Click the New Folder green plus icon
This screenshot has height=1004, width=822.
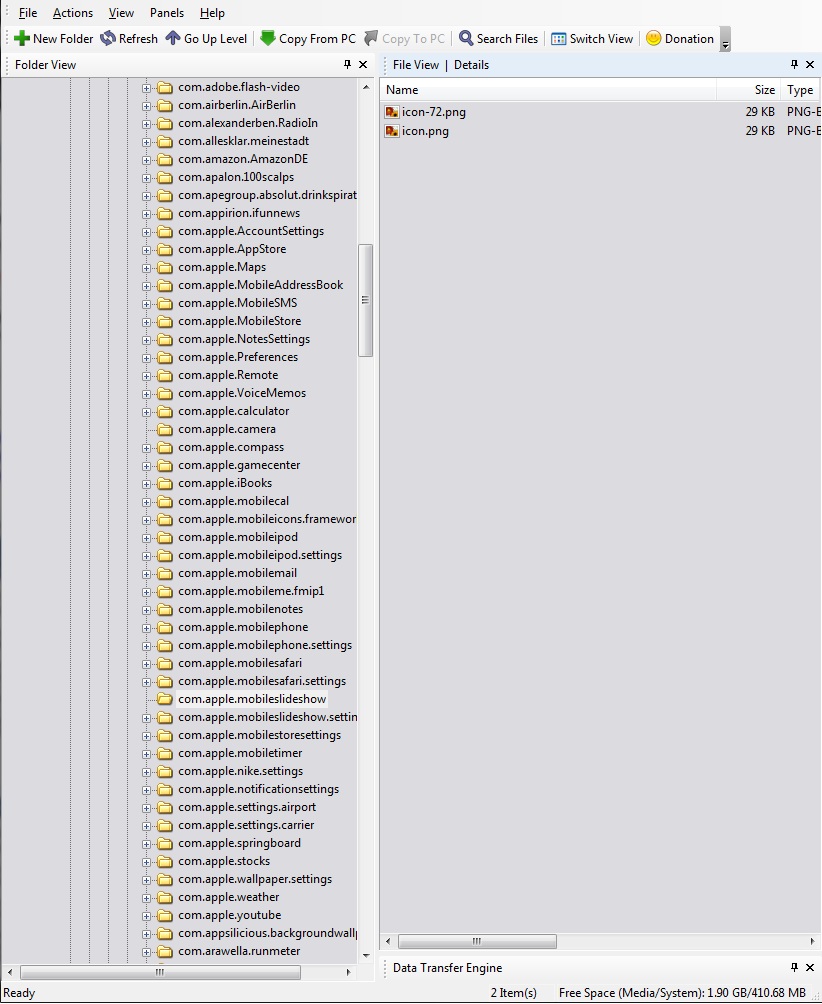pos(22,38)
